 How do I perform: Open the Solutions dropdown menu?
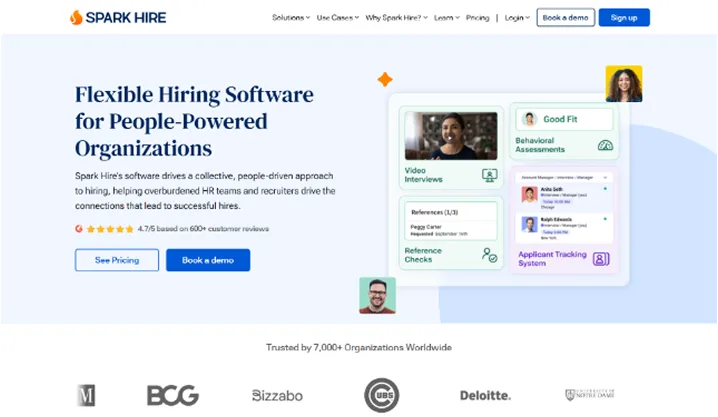[x=291, y=17]
